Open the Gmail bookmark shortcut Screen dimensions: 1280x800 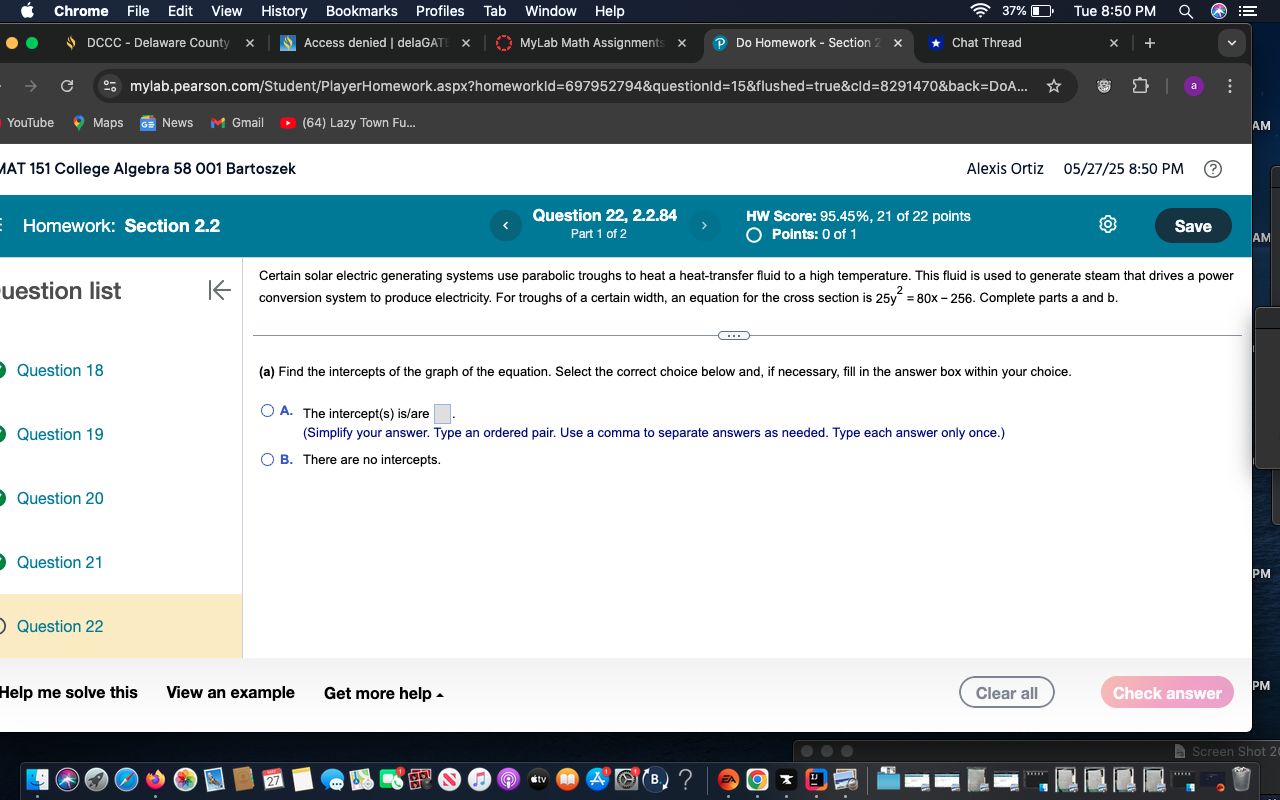(236, 122)
